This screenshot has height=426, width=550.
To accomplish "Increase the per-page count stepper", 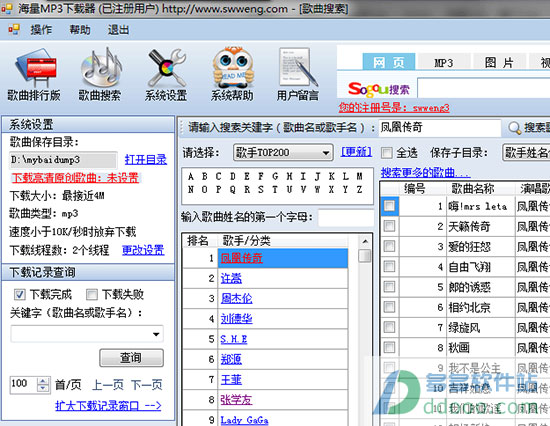I will (x=43, y=381).
